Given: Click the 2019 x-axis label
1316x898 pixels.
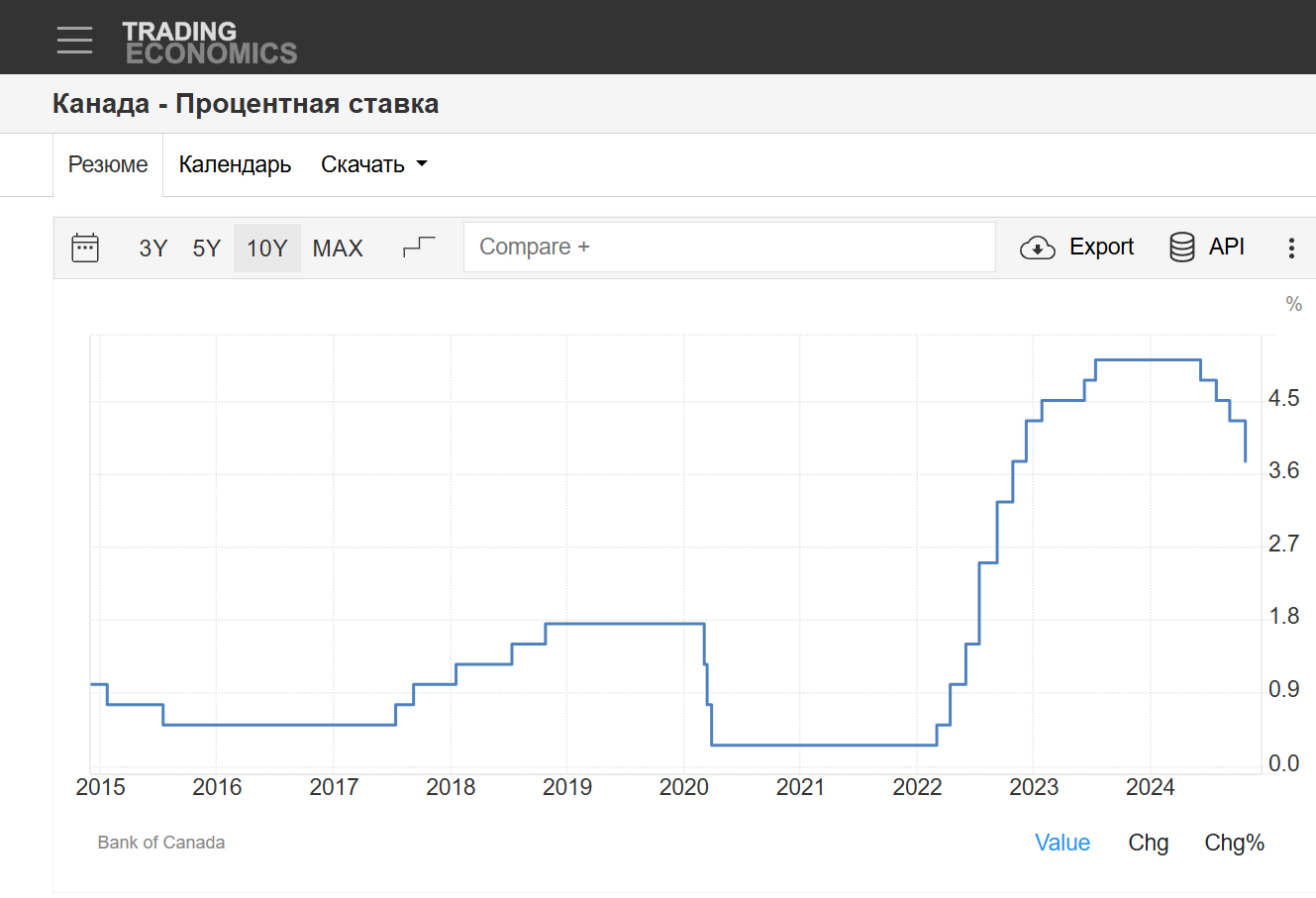Looking at the screenshot, I should click(x=567, y=787).
